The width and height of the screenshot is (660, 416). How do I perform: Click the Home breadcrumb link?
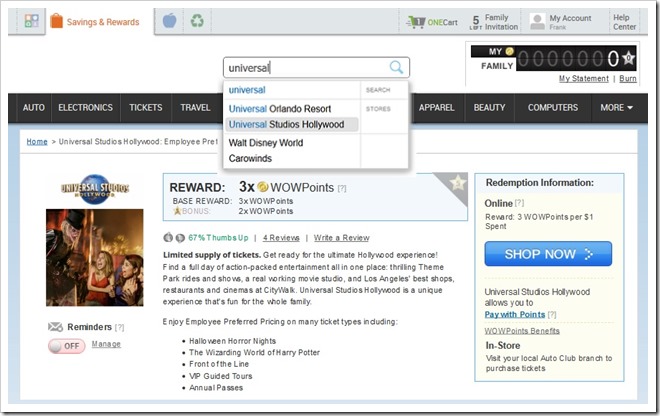click(x=37, y=141)
